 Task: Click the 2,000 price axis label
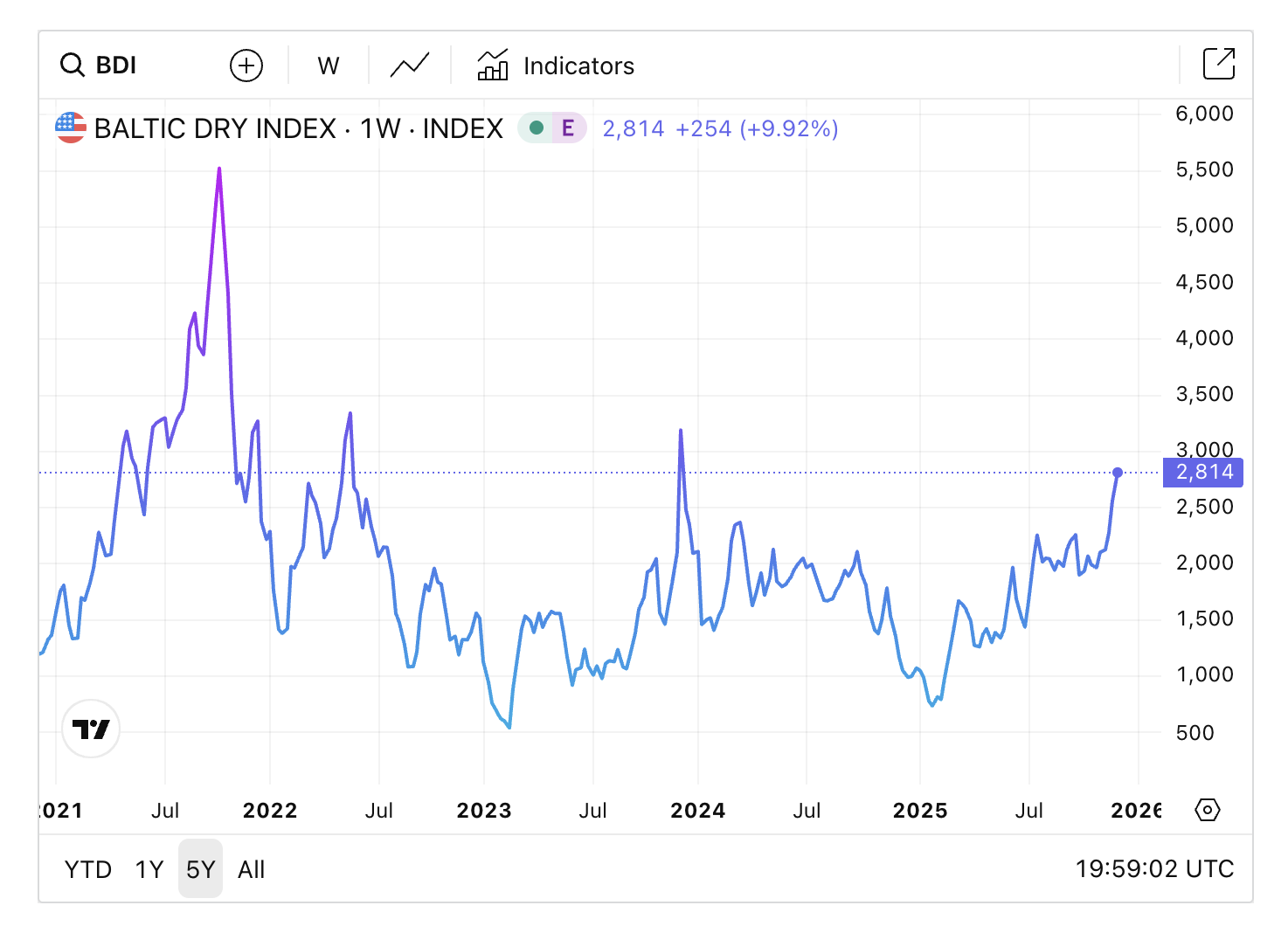1204,563
